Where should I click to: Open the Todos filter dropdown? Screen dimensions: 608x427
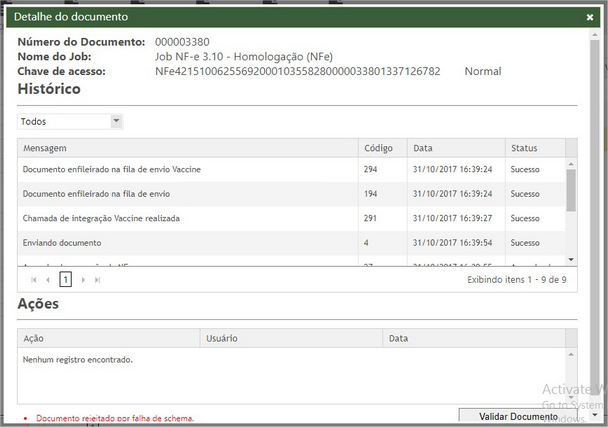[116, 121]
